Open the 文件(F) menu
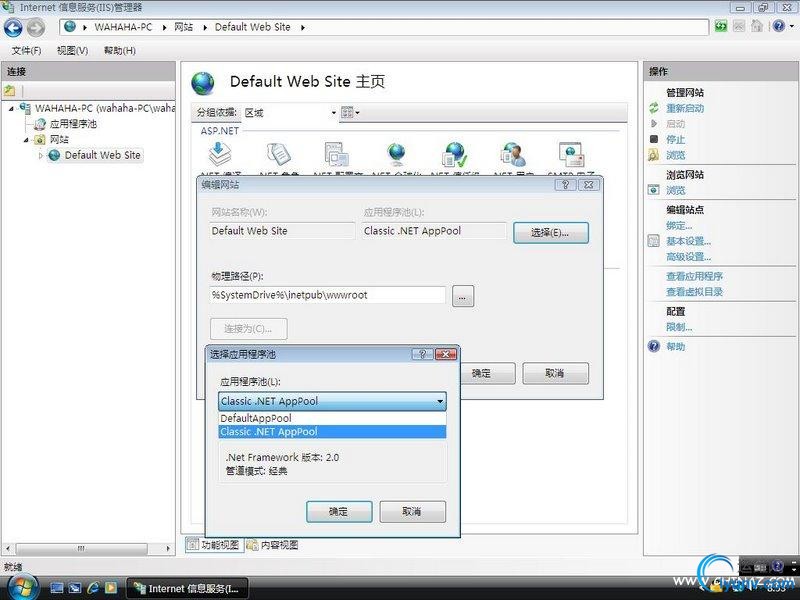 (x=26, y=51)
